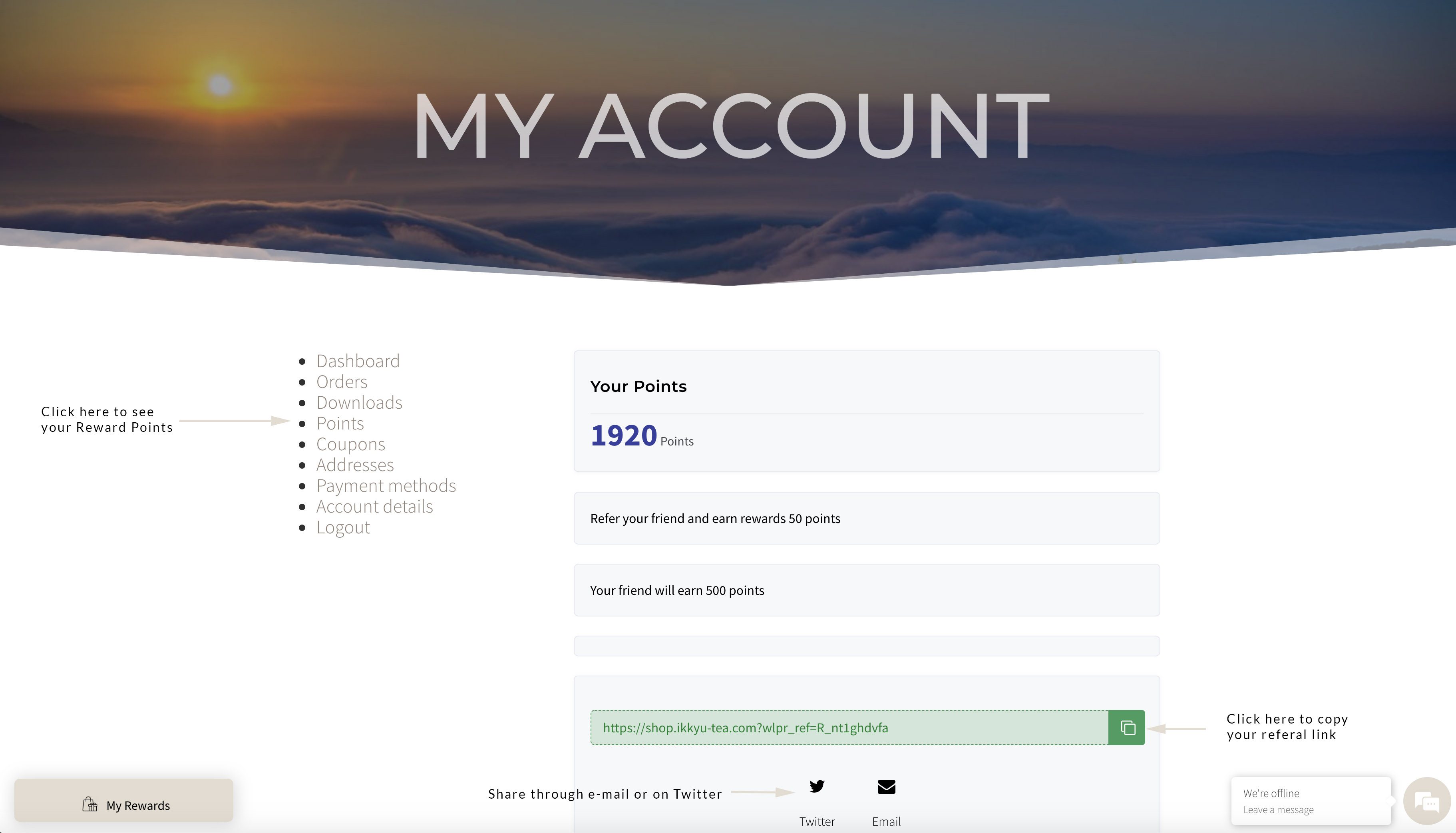Click the Logout link
The width and height of the screenshot is (1456, 833).
[x=343, y=527]
